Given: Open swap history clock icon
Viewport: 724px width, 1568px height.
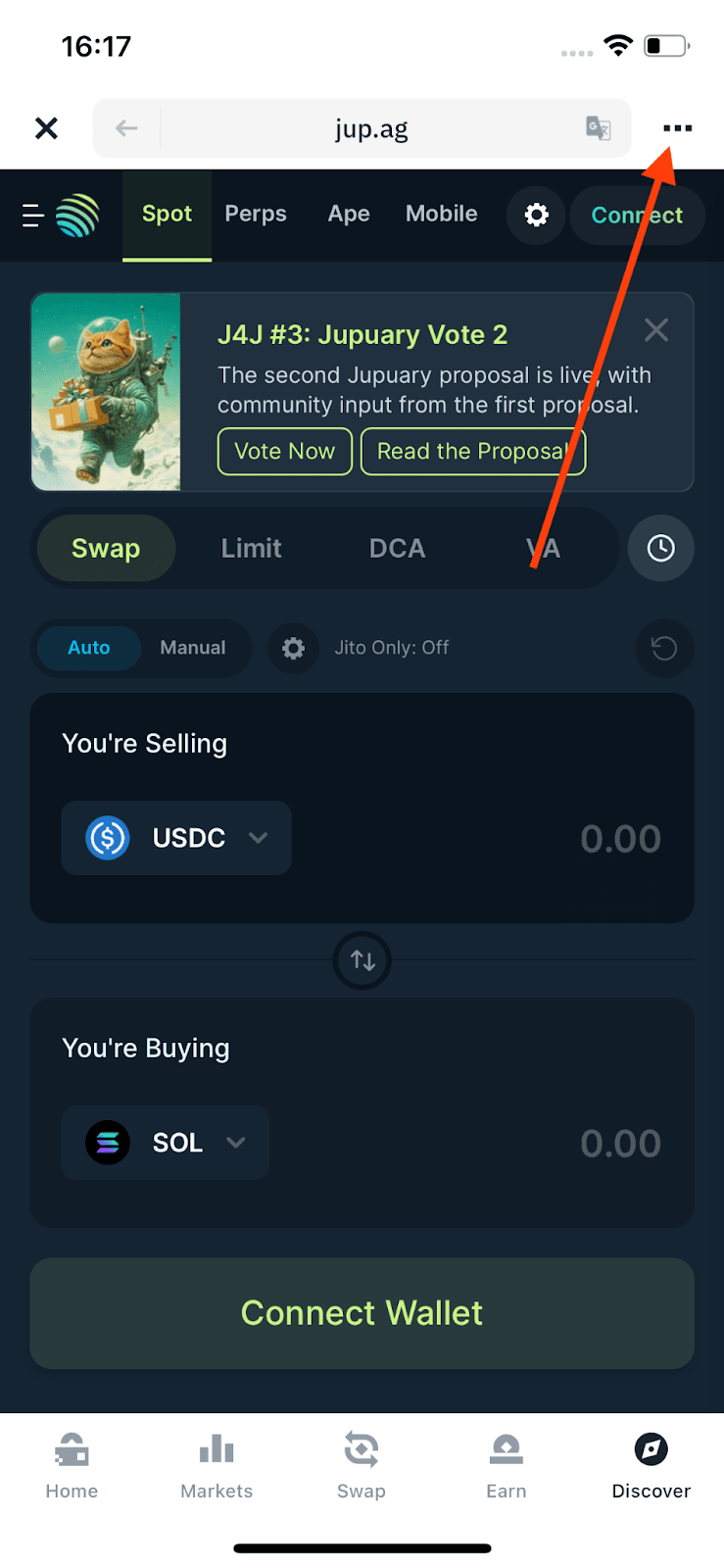Looking at the screenshot, I should tap(661, 548).
